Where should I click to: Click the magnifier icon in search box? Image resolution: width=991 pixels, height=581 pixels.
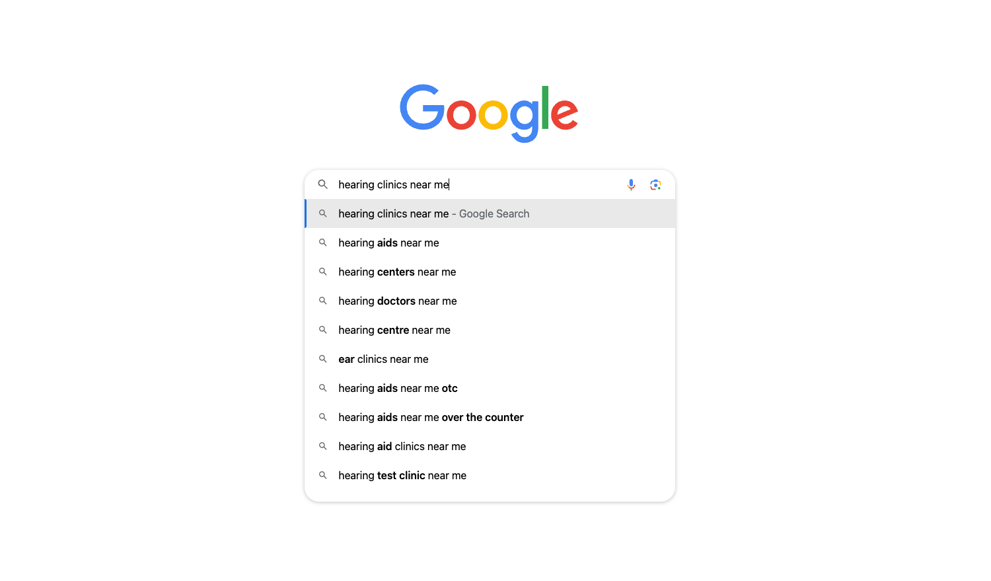point(323,185)
